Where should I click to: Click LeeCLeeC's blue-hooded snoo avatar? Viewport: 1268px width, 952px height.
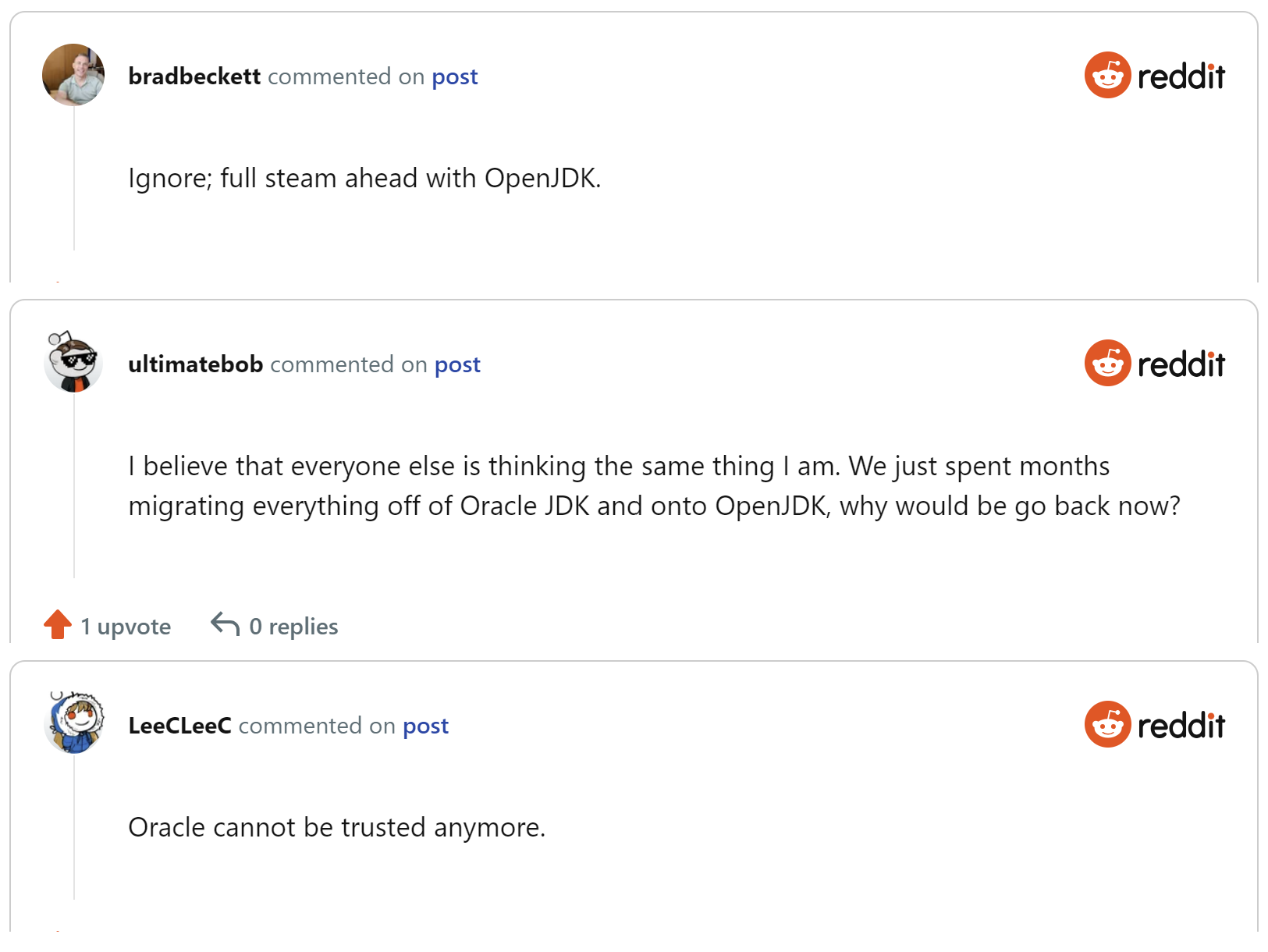73,723
